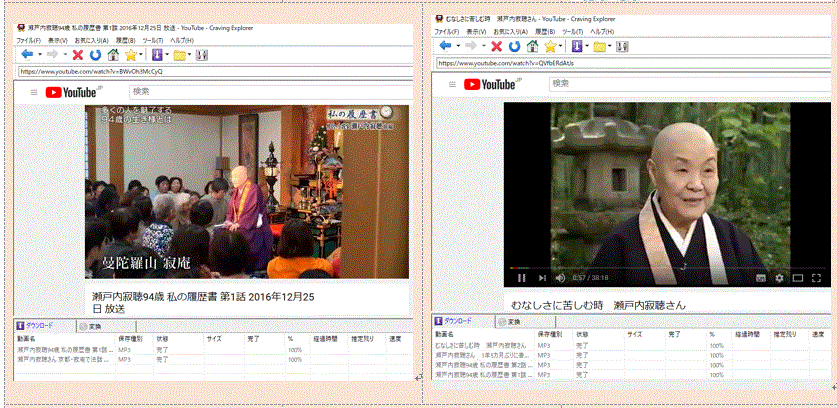This screenshot has width=837, height=408.
Task: Toggle subtitles in the right video player
Action: (761, 278)
